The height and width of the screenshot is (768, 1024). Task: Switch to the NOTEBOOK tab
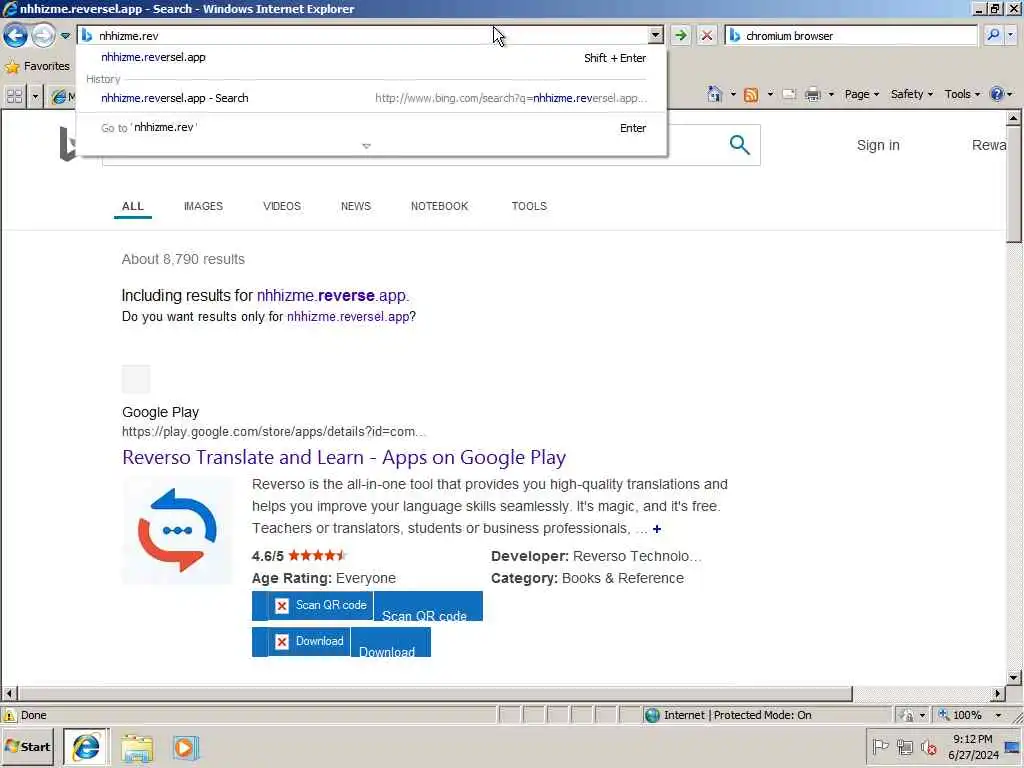click(x=440, y=206)
